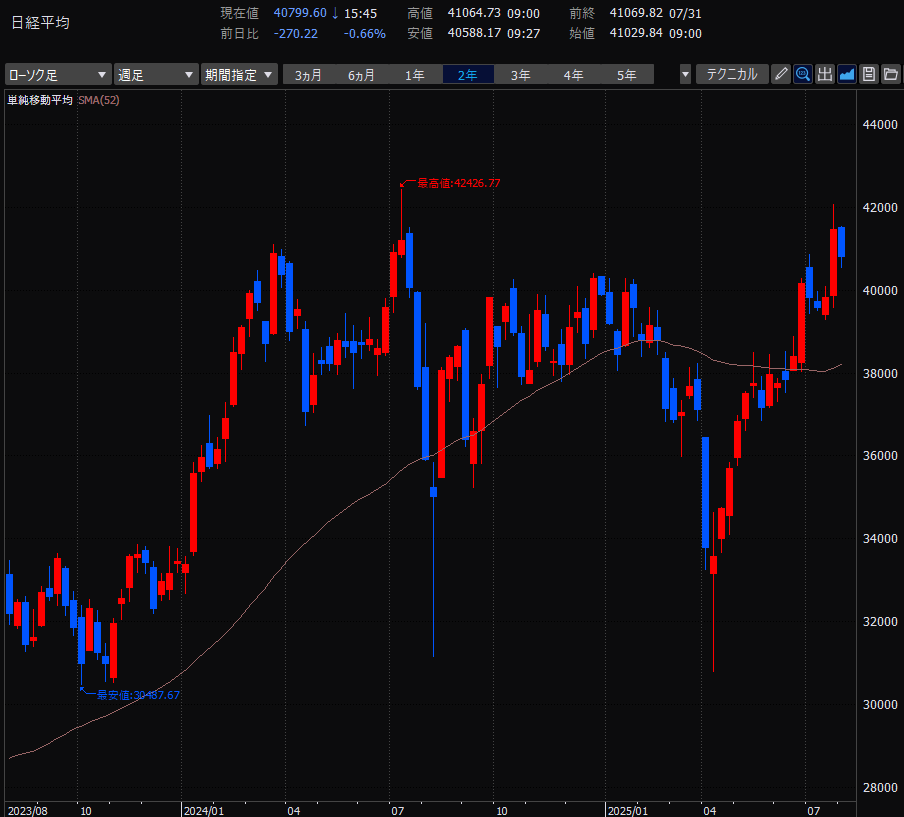Click the high value 41064.73
Image resolution: width=904 pixels, height=817 pixels.
tap(474, 13)
